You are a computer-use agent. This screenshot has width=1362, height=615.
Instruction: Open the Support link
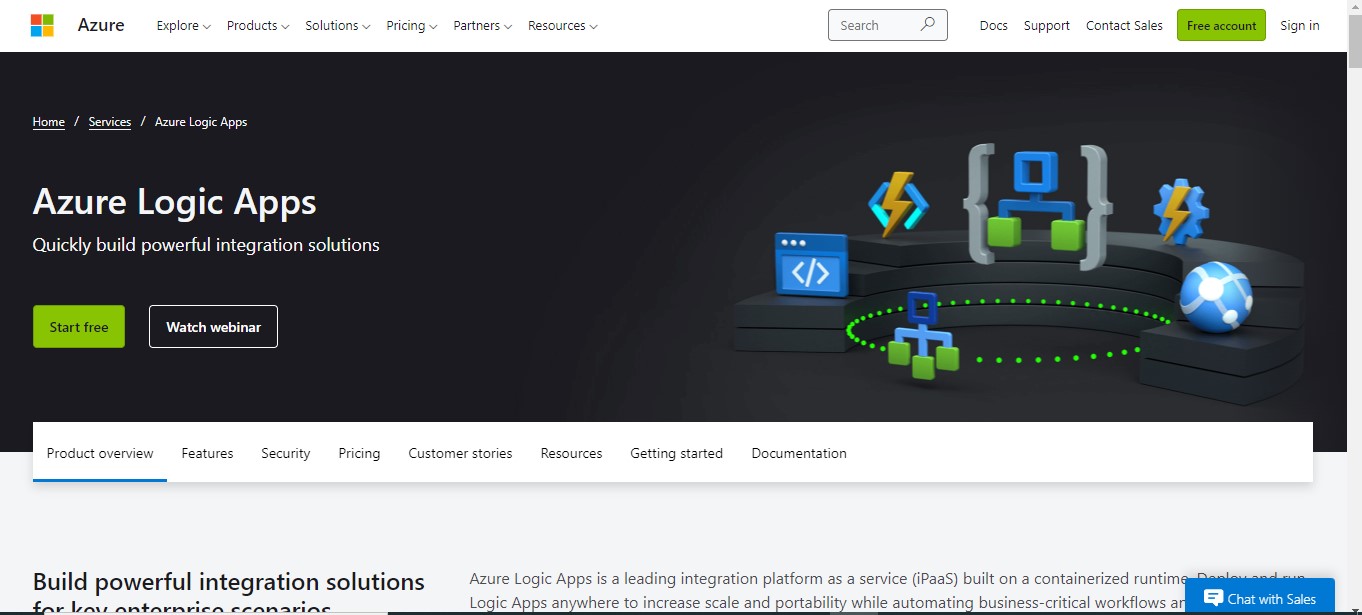tap(1047, 26)
